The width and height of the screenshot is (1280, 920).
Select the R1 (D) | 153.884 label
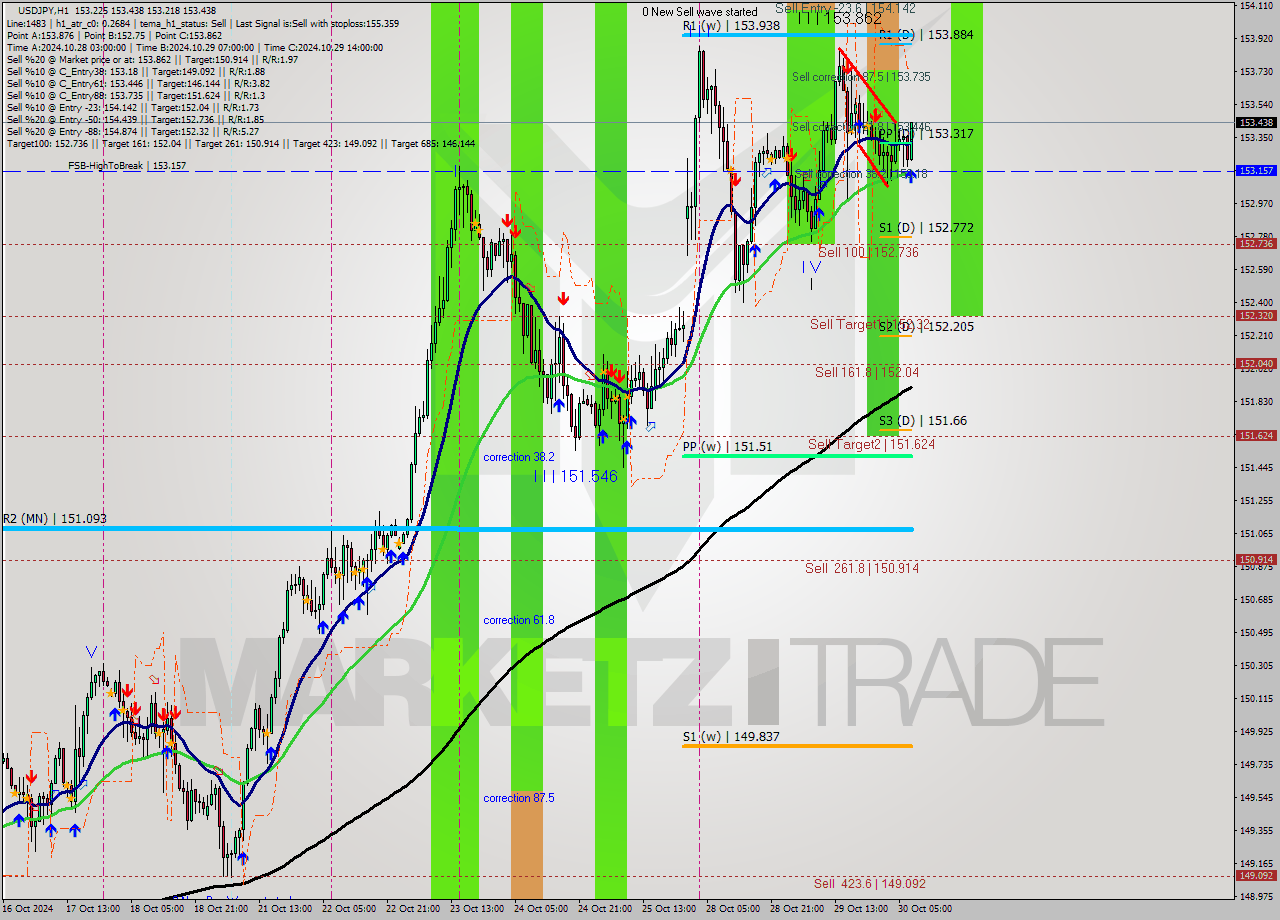[926, 34]
